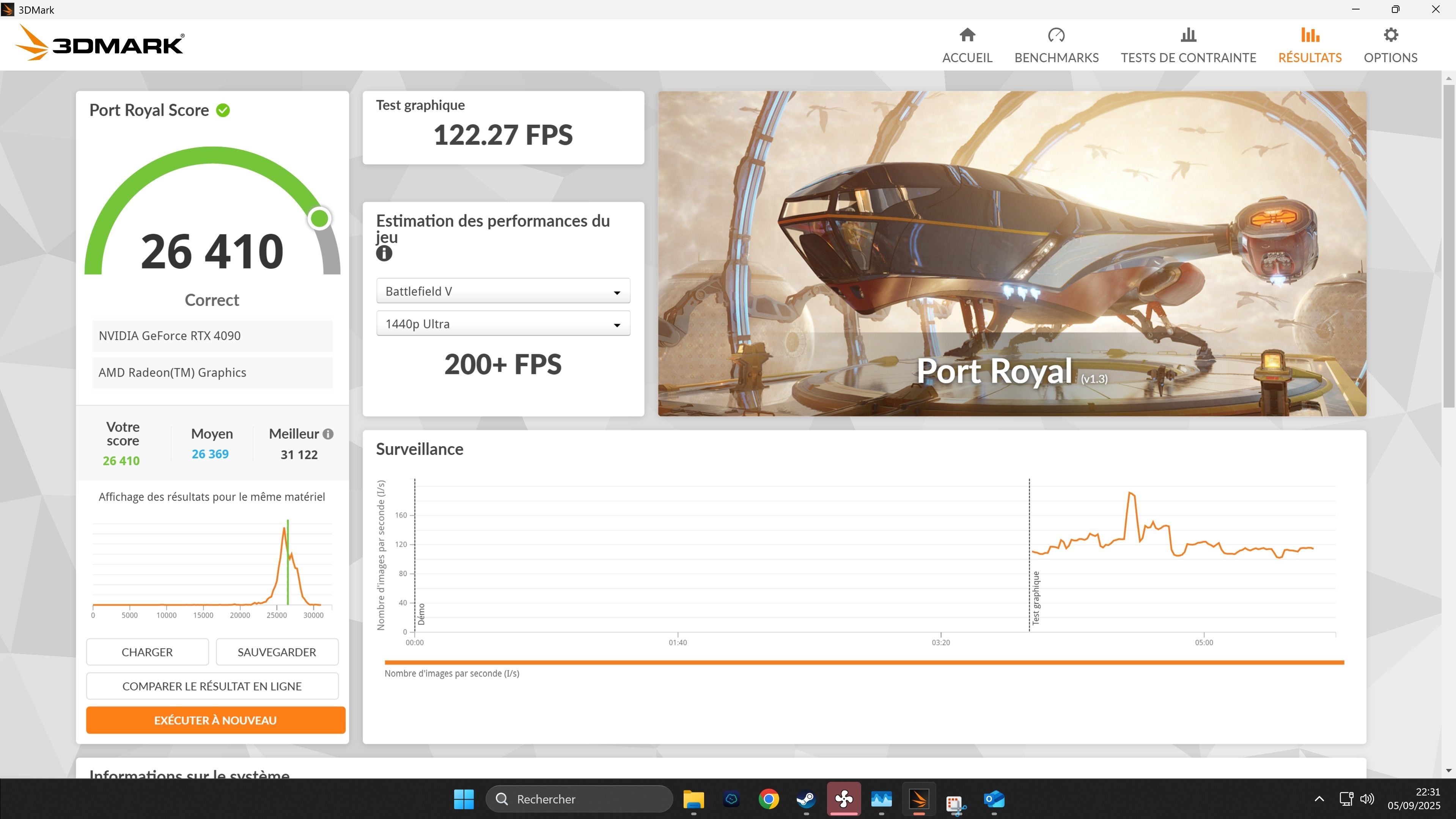Click the green validation checkmark icon
Screen dimensions: 1456x819
(x=223, y=110)
